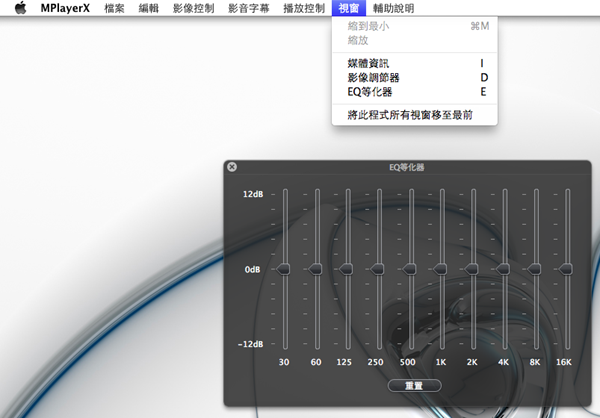Click the 60 frequency label
The width and height of the screenshot is (600, 418).
[316, 362]
